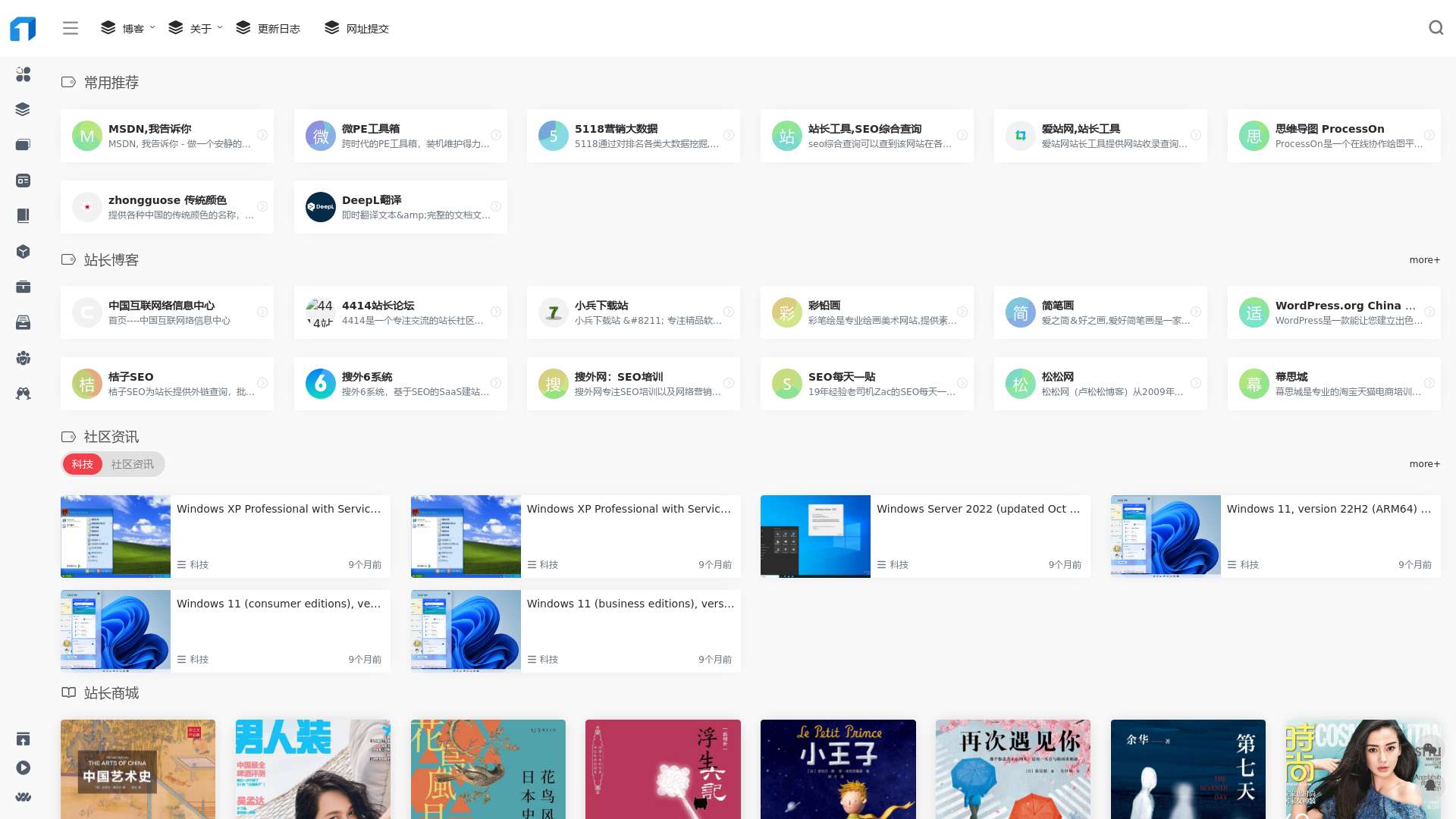This screenshot has width=1456, height=819.
Task: Click the paw-shaped sidebar icon
Action: tap(24, 358)
